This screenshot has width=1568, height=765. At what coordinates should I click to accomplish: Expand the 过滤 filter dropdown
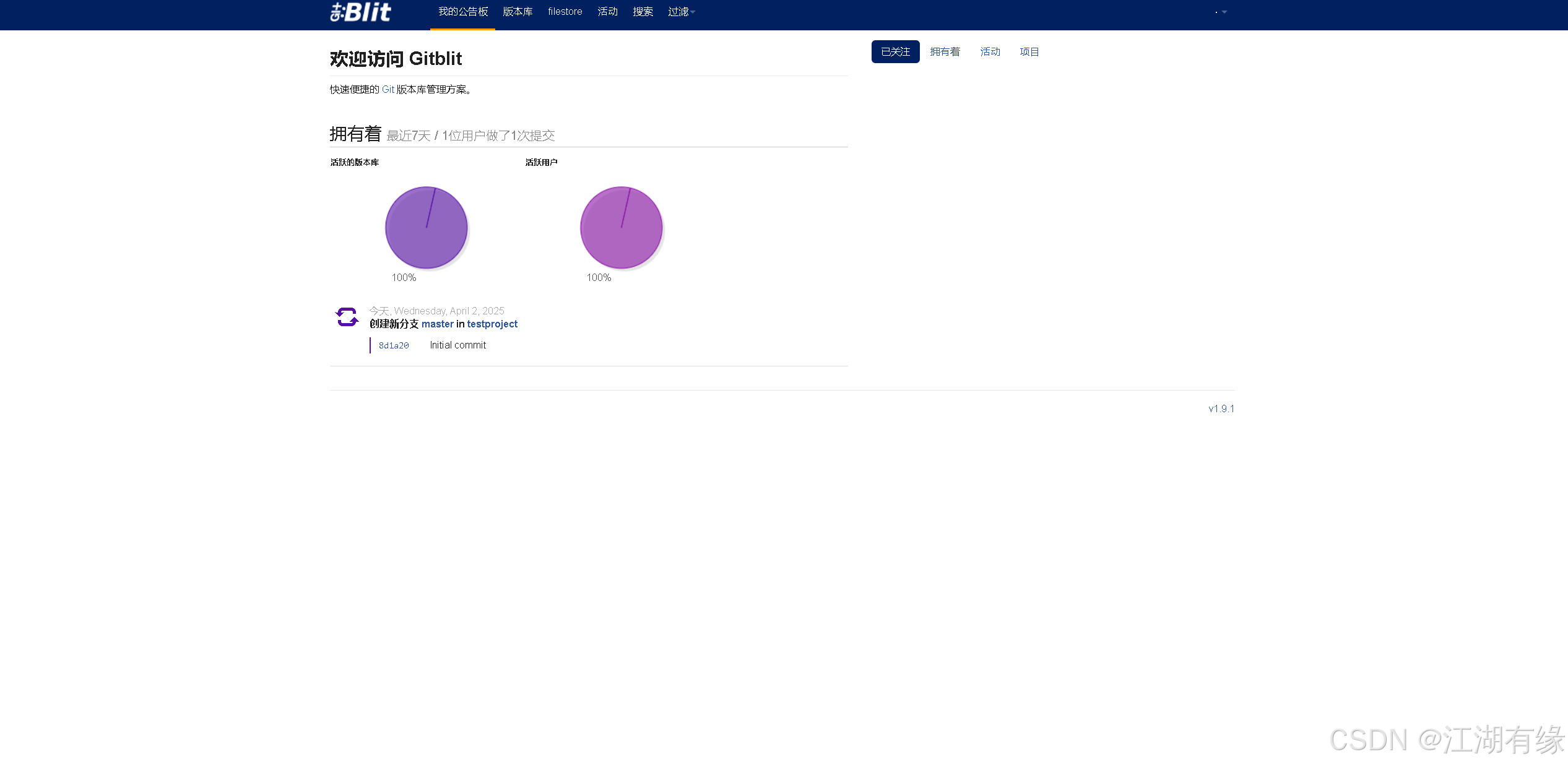(681, 12)
